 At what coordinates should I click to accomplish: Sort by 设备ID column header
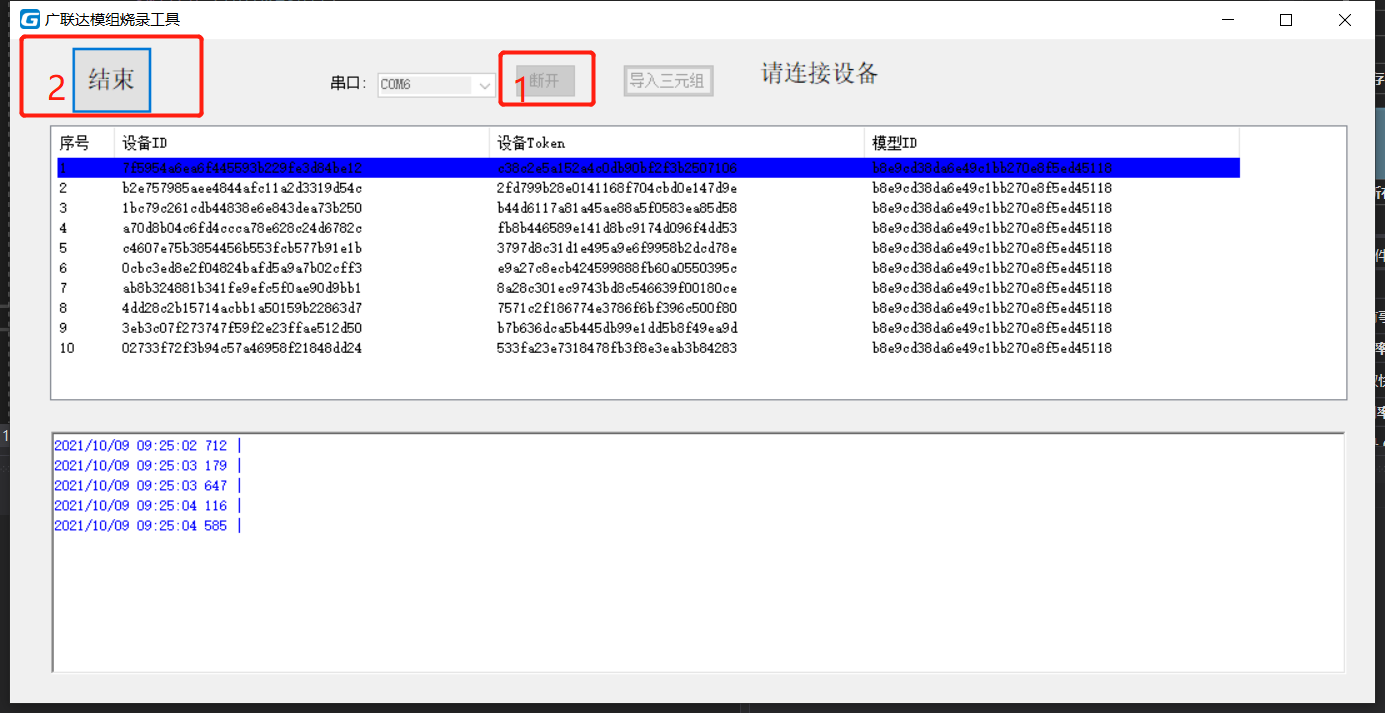[145, 143]
